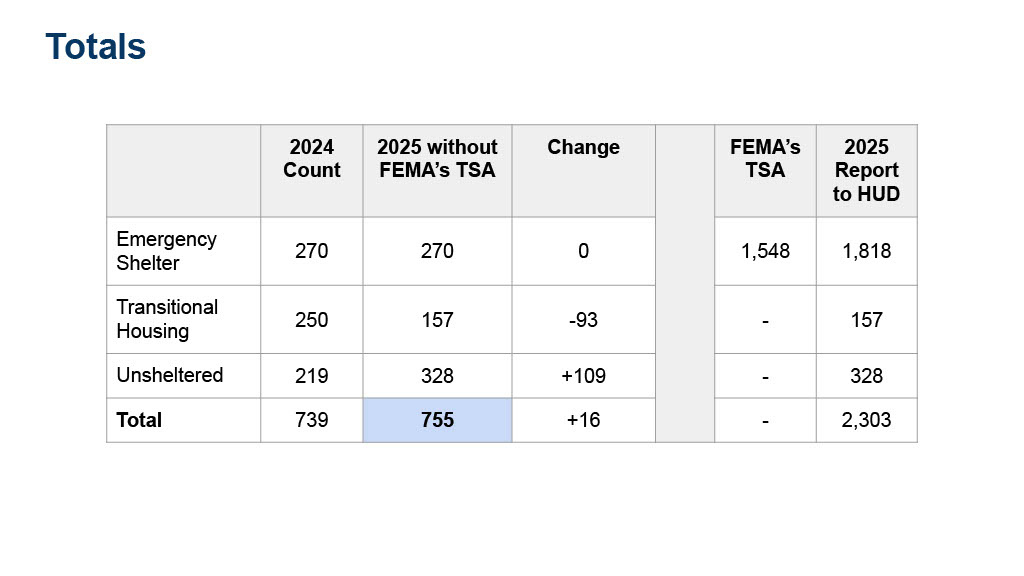This screenshot has height=576, width=1024.
Task: Select the Transitional Housing row label
Action: point(167,319)
